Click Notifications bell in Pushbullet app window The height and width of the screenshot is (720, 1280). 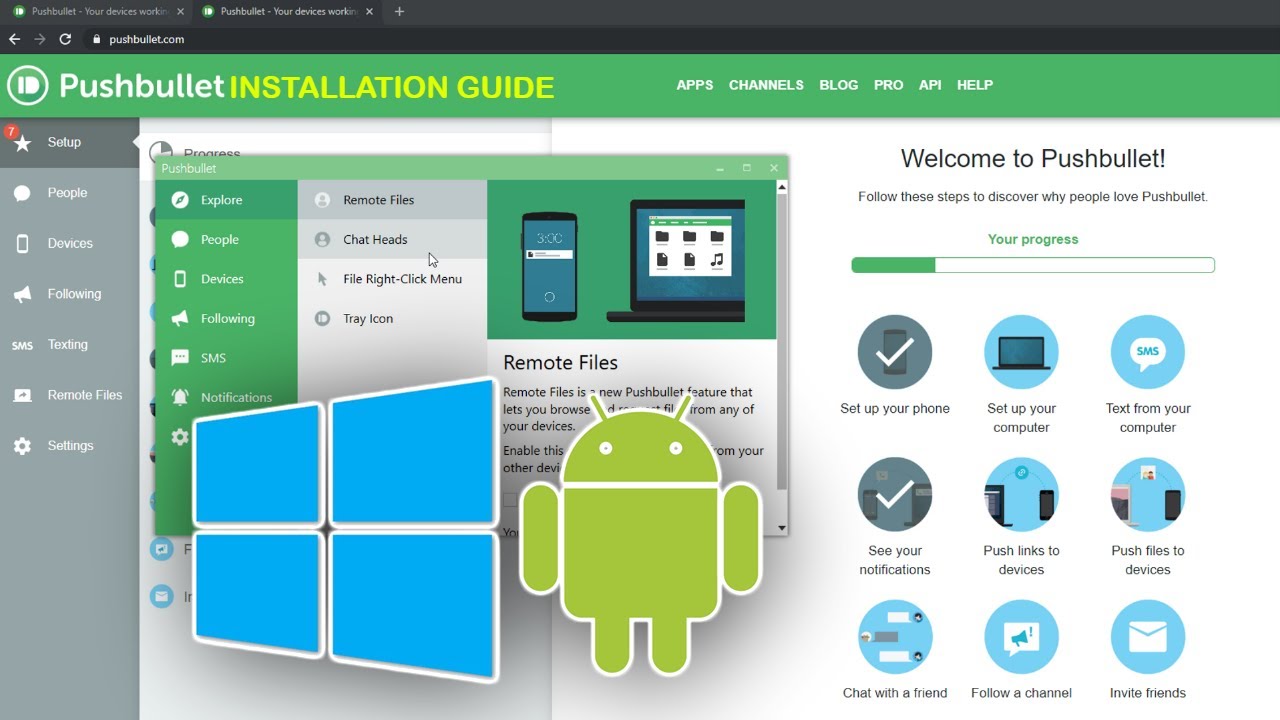180,397
